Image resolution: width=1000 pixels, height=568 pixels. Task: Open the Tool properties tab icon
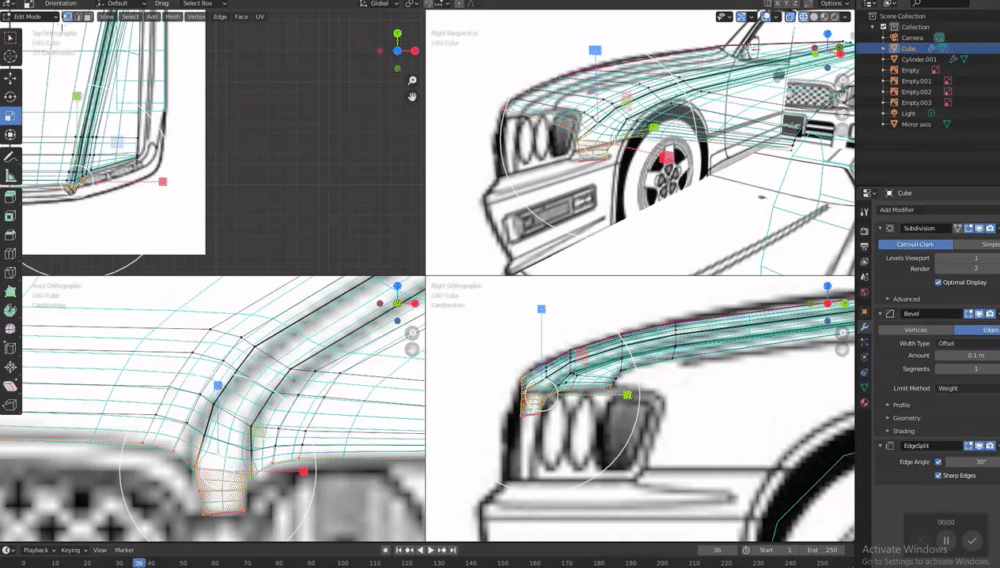[x=864, y=212]
